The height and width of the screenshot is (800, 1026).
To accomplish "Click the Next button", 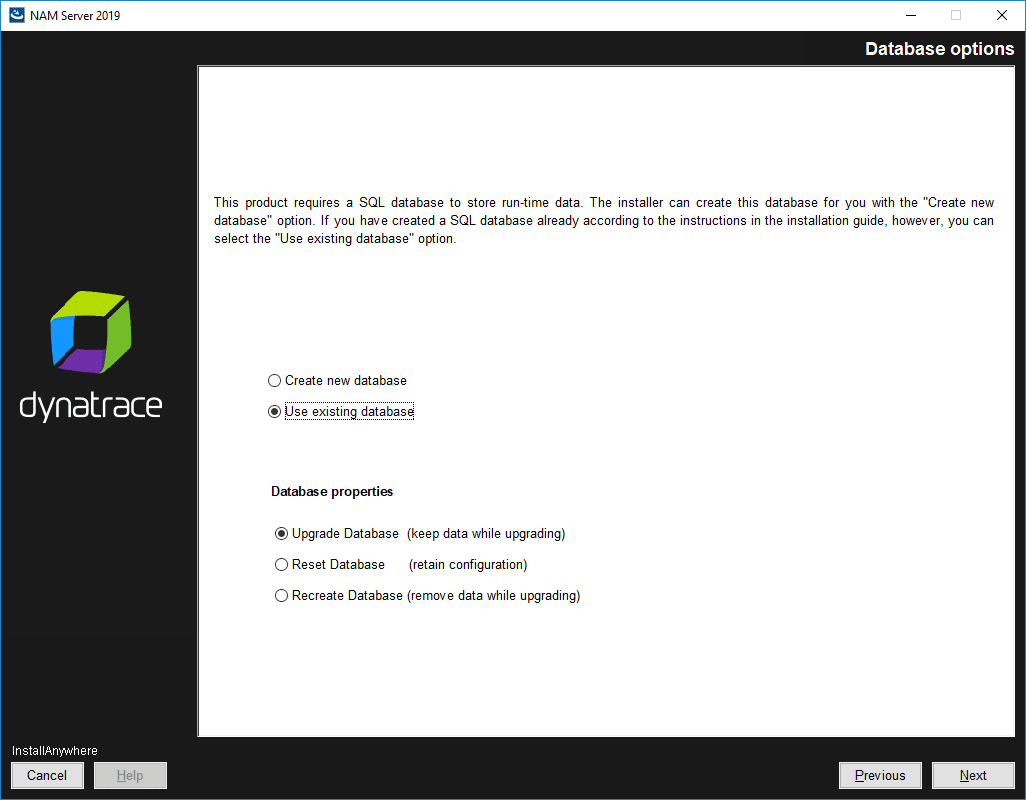I will pos(972,775).
